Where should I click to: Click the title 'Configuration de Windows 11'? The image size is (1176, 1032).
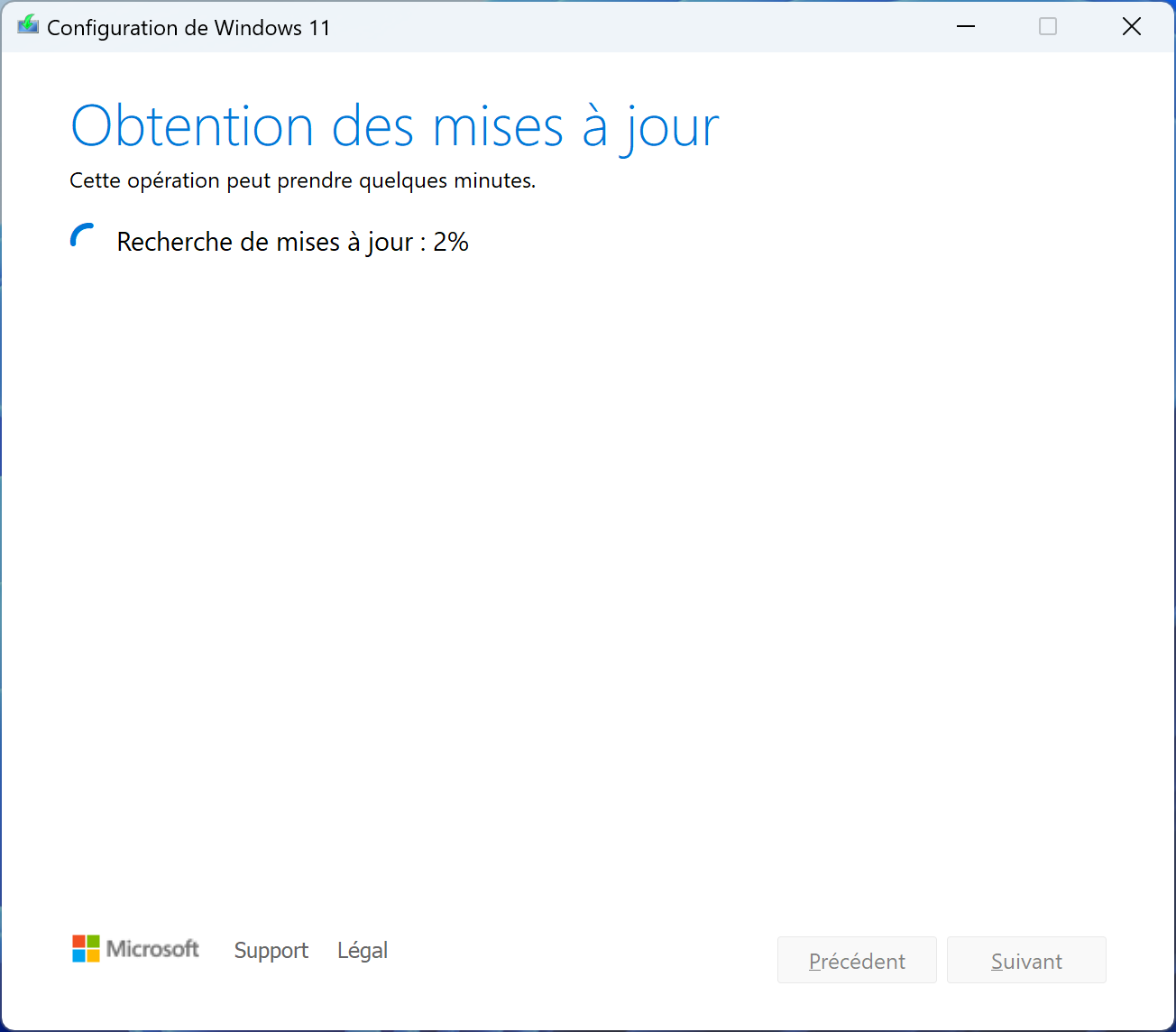[188, 28]
